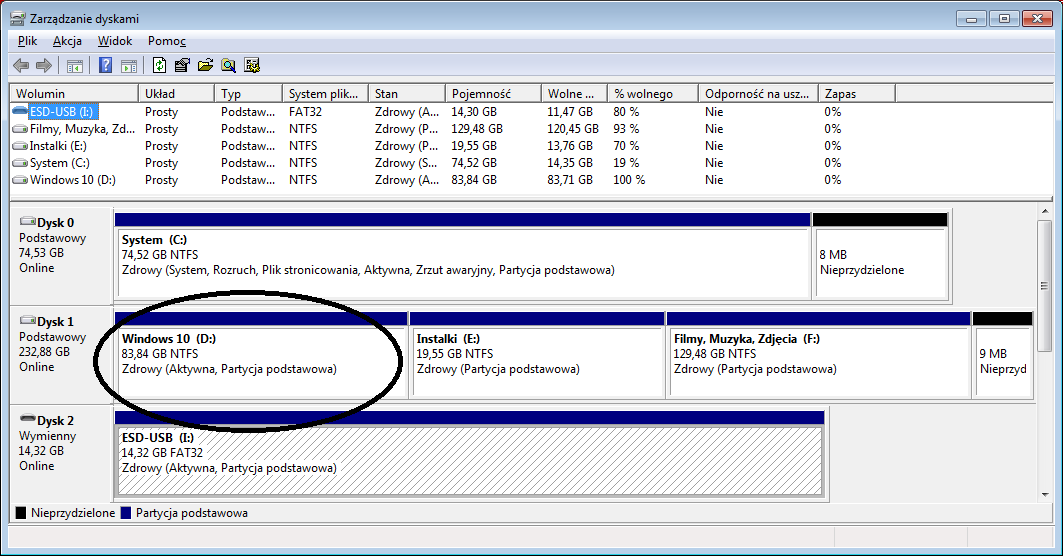Select the Windows 10 (D:) volume row text
This screenshot has height=556, width=1063.
tap(73, 180)
